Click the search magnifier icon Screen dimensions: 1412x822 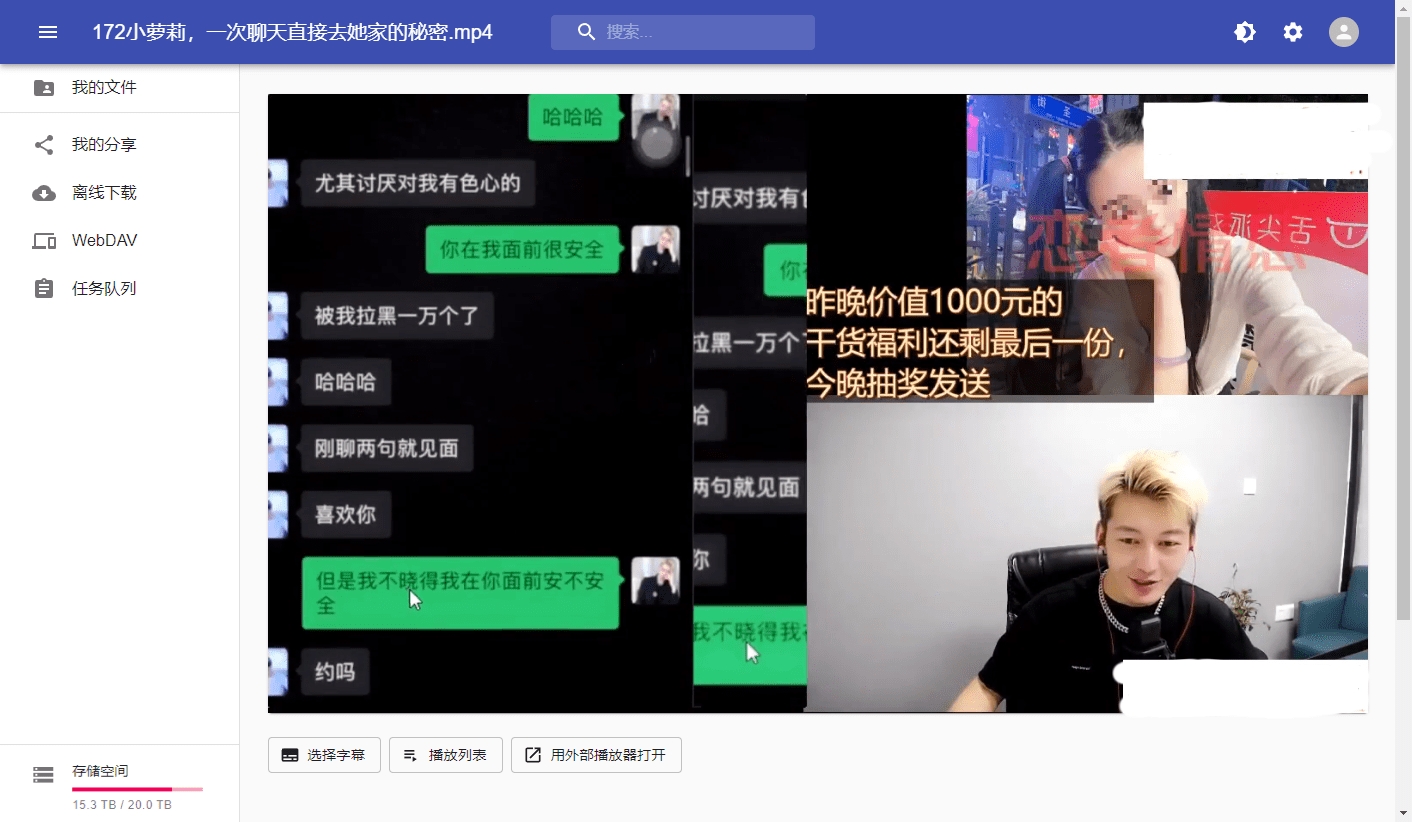pos(587,32)
